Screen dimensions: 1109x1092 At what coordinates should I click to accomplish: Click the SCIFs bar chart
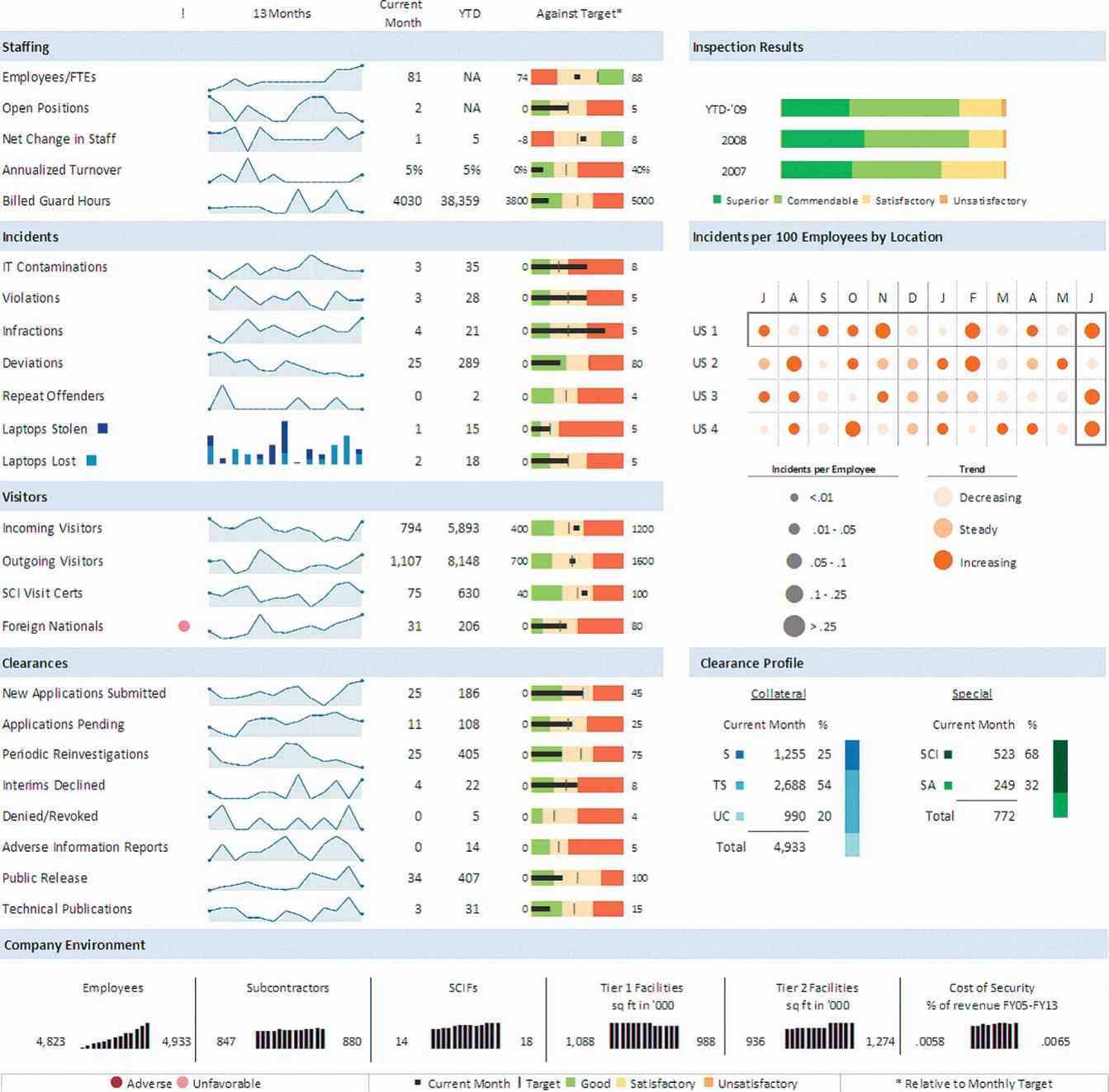[x=466, y=1036]
